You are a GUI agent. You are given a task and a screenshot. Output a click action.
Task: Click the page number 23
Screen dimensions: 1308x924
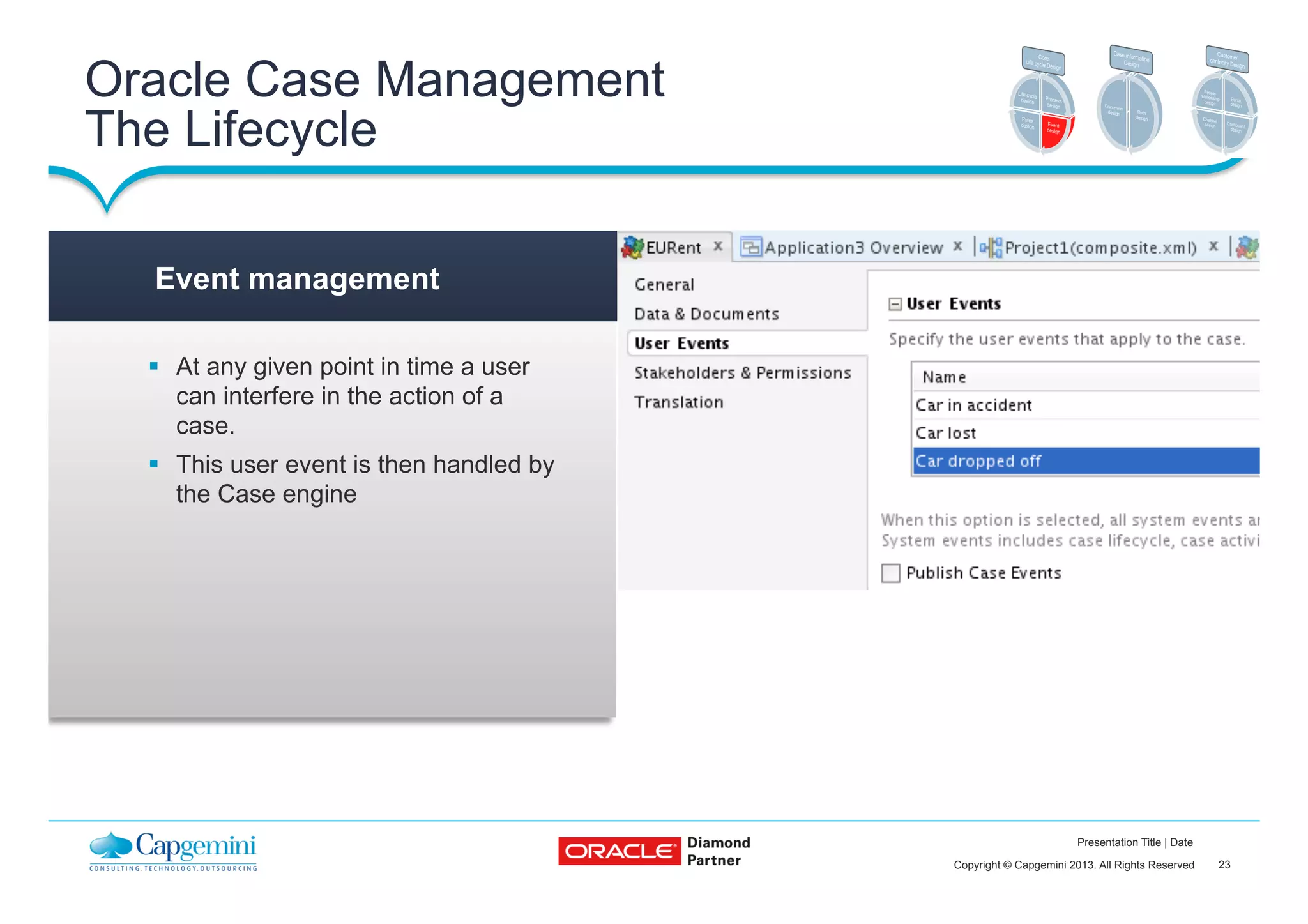pos(1224,865)
